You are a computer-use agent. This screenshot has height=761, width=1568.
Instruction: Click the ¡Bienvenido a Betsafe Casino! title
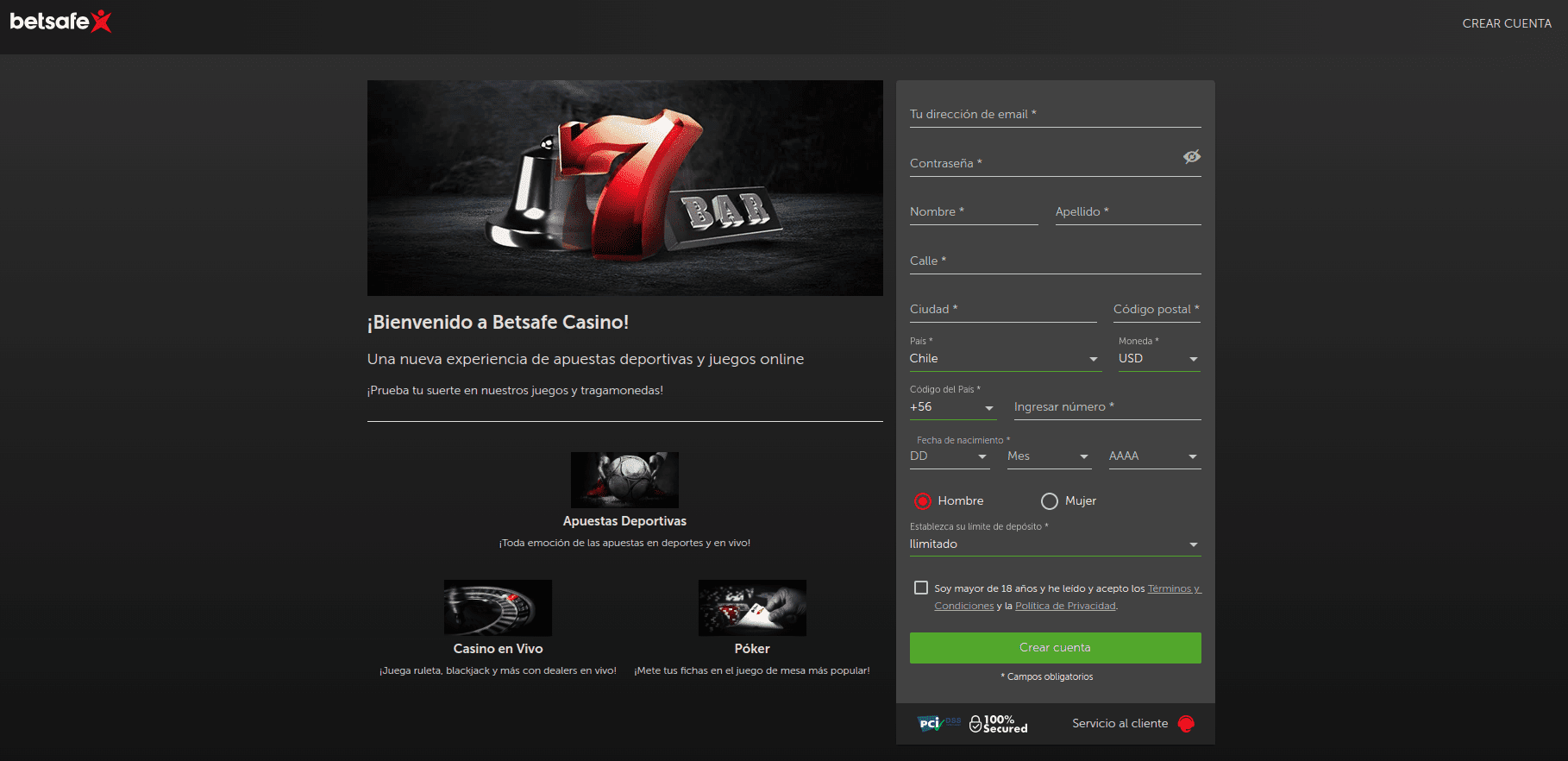(498, 323)
